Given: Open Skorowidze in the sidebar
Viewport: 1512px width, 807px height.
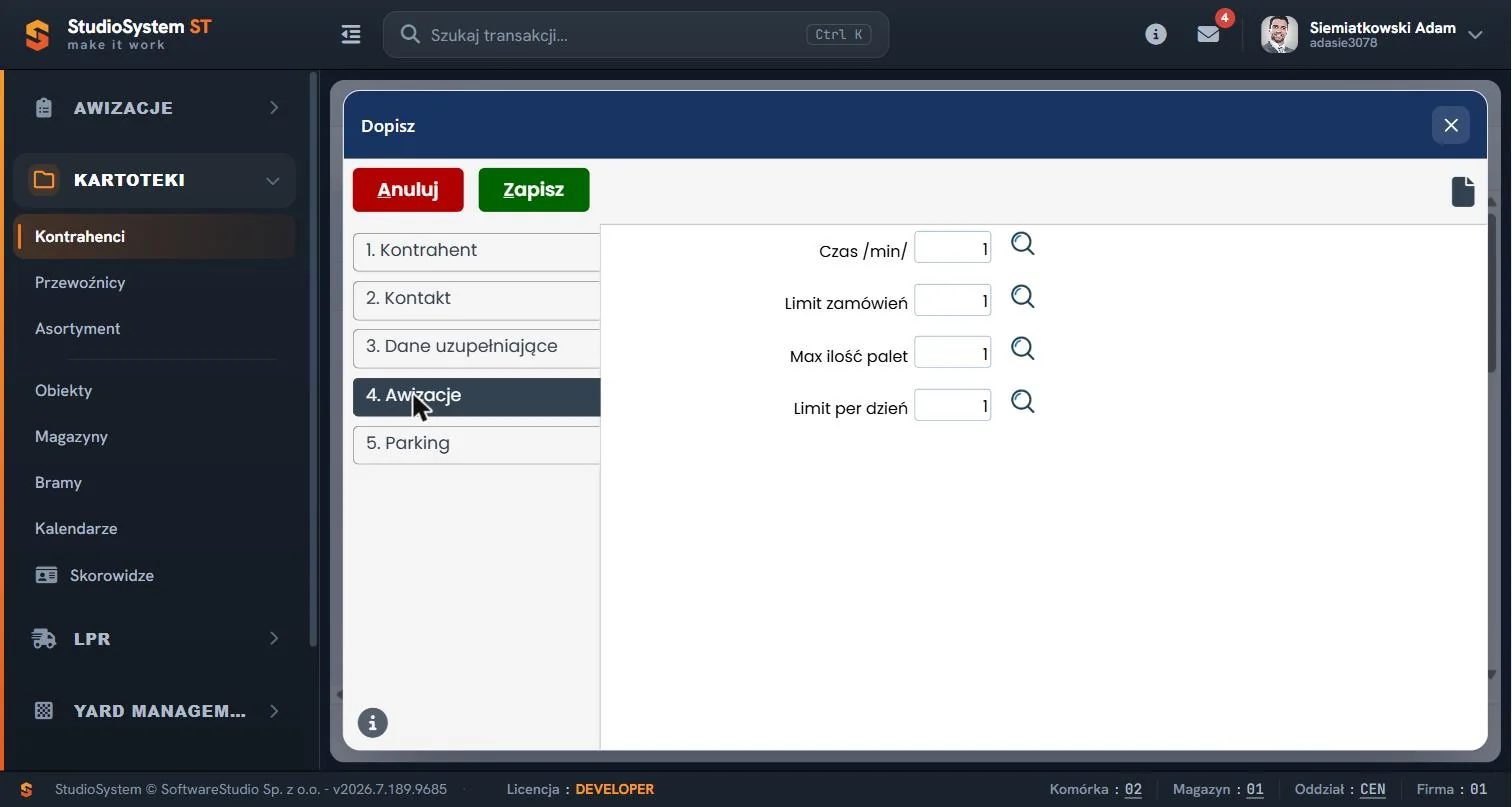Looking at the screenshot, I should tap(112, 576).
